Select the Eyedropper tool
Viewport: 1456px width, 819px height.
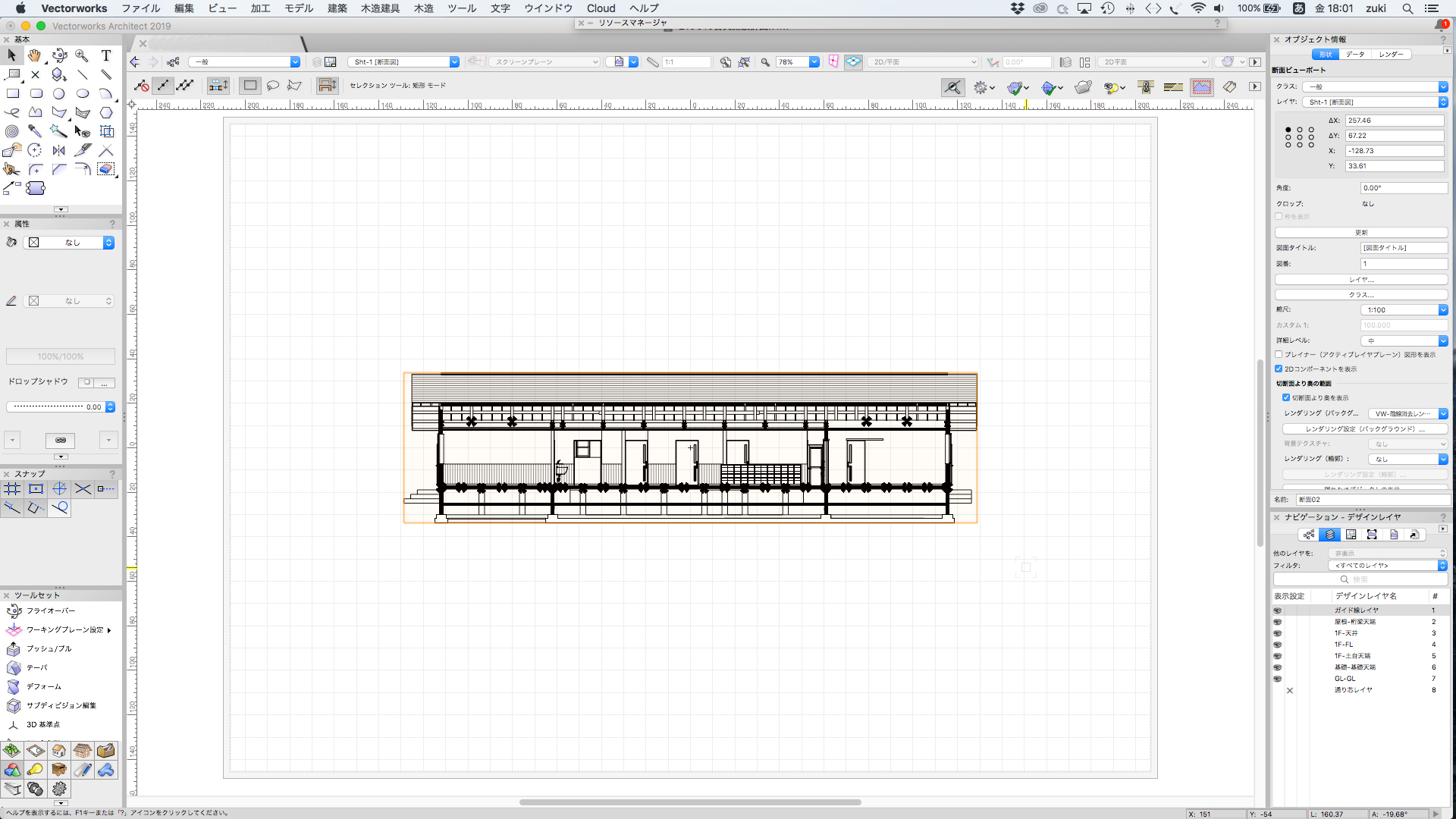(x=35, y=131)
